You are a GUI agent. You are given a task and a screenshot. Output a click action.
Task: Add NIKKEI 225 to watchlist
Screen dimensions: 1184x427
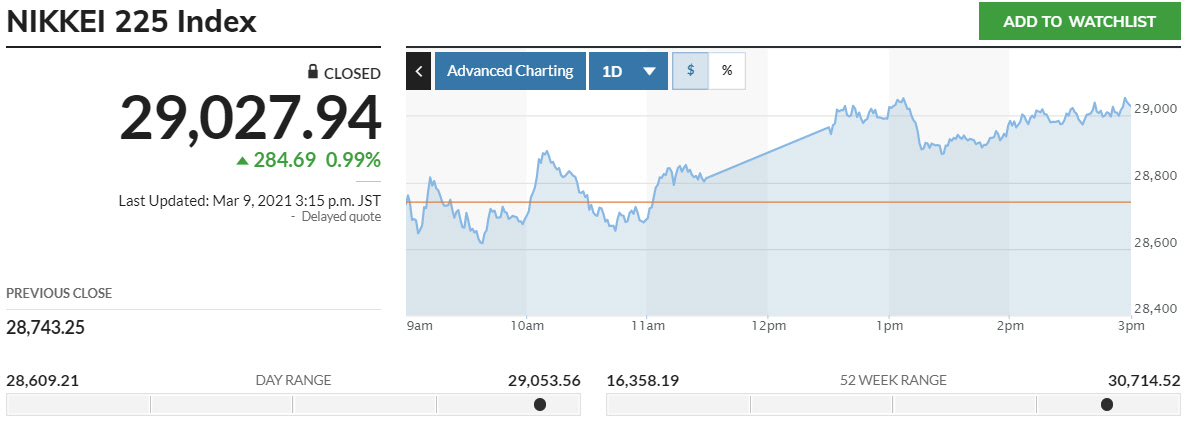click(x=1079, y=21)
